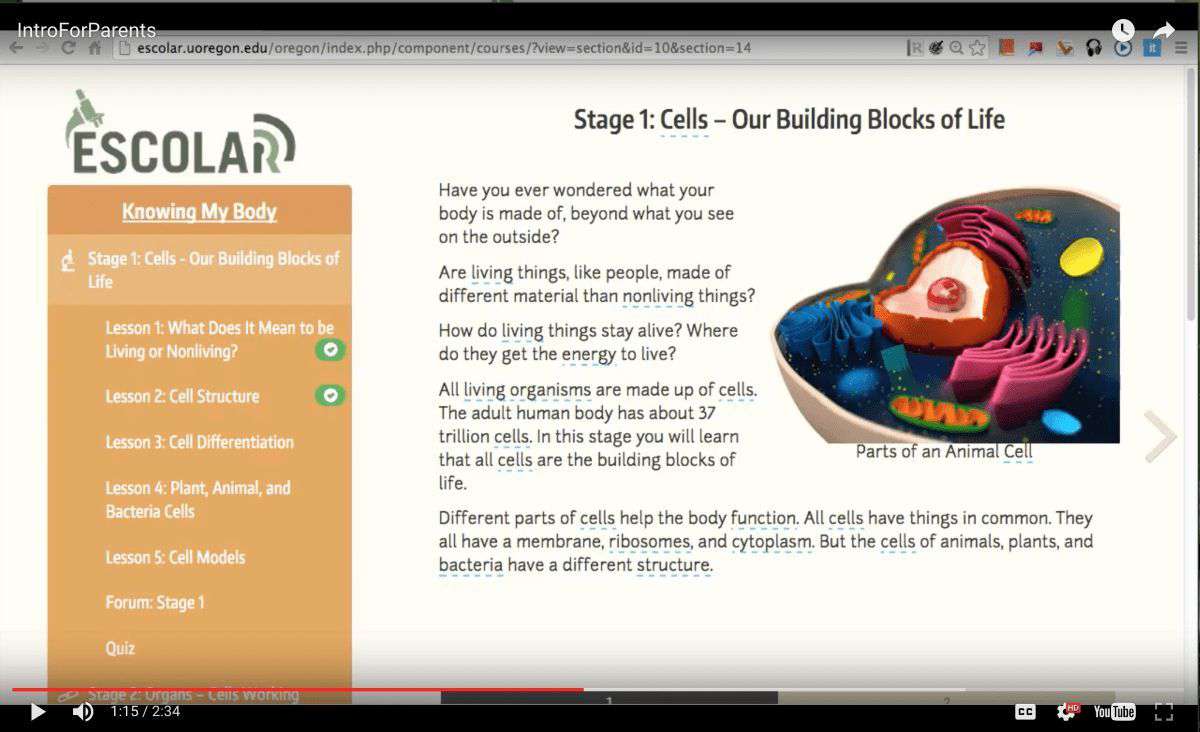Screen dimensions: 1200x732
Task: Click the rubber stamp extension icon
Action: point(1065,47)
